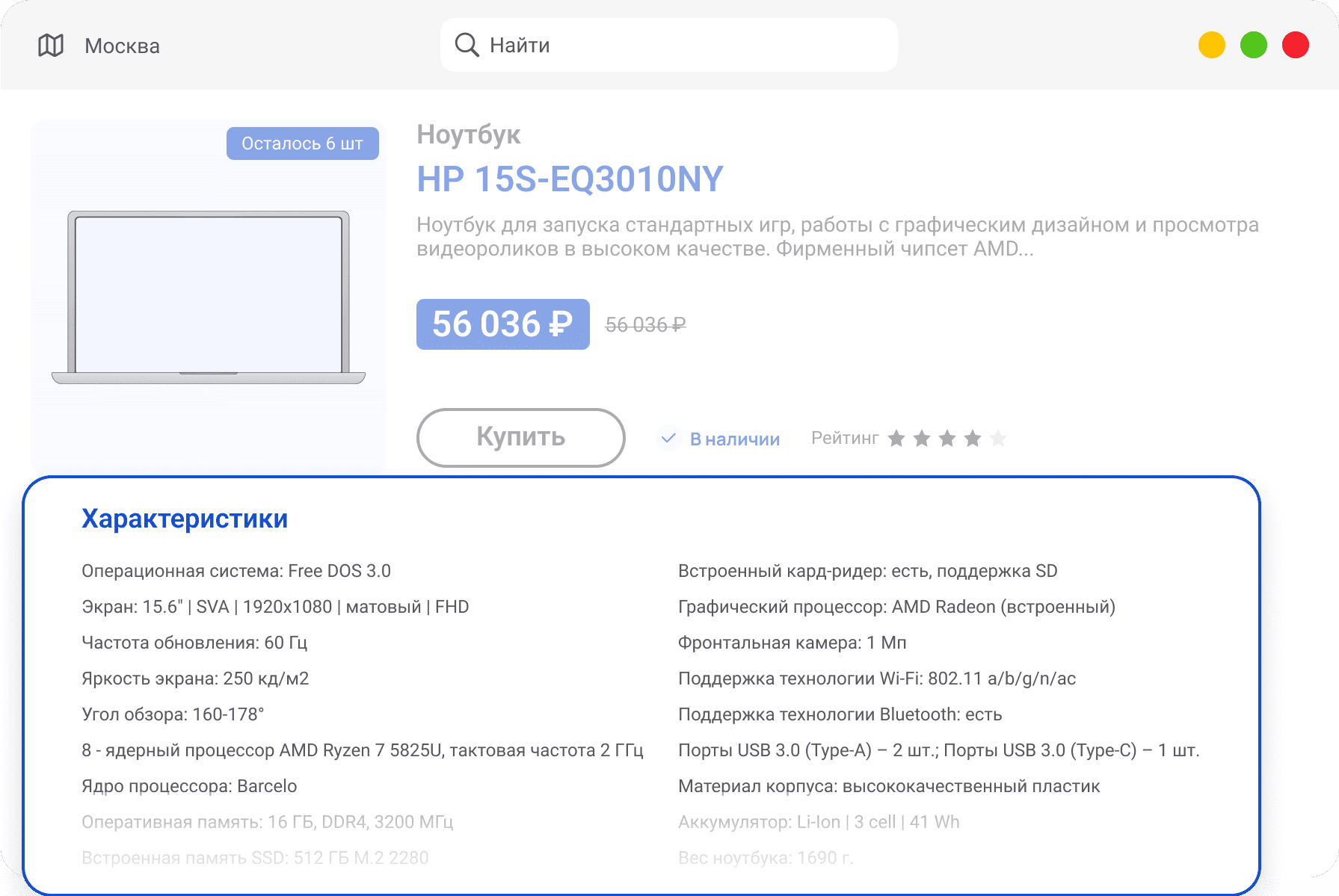
Task: Click the Осталось 6 шт badge
Action: click(x=302, y=143)
